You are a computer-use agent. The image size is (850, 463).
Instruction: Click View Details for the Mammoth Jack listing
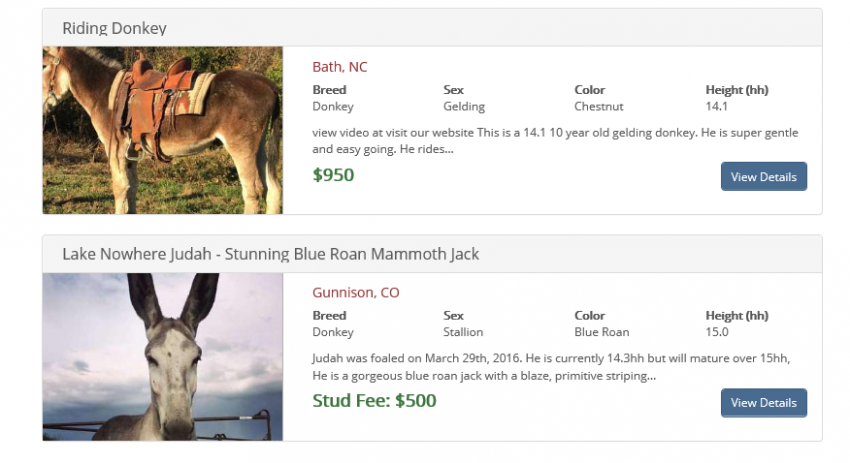(764, 403)
